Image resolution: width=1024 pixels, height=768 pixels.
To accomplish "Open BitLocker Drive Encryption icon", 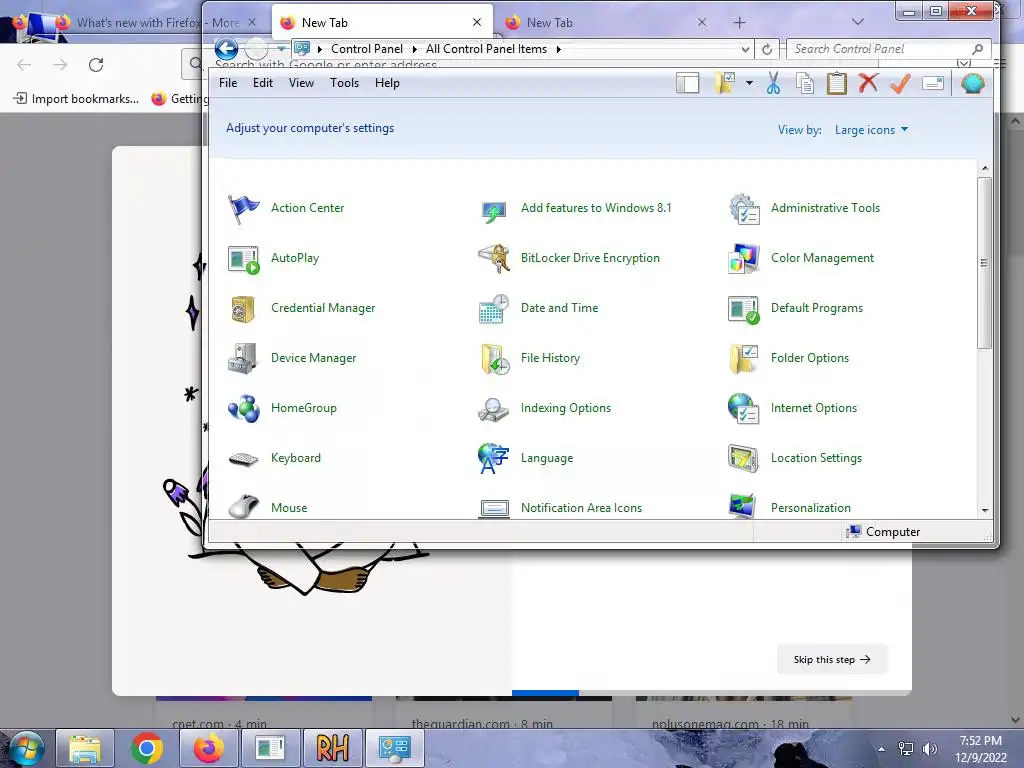I will (x=494, y=259).
